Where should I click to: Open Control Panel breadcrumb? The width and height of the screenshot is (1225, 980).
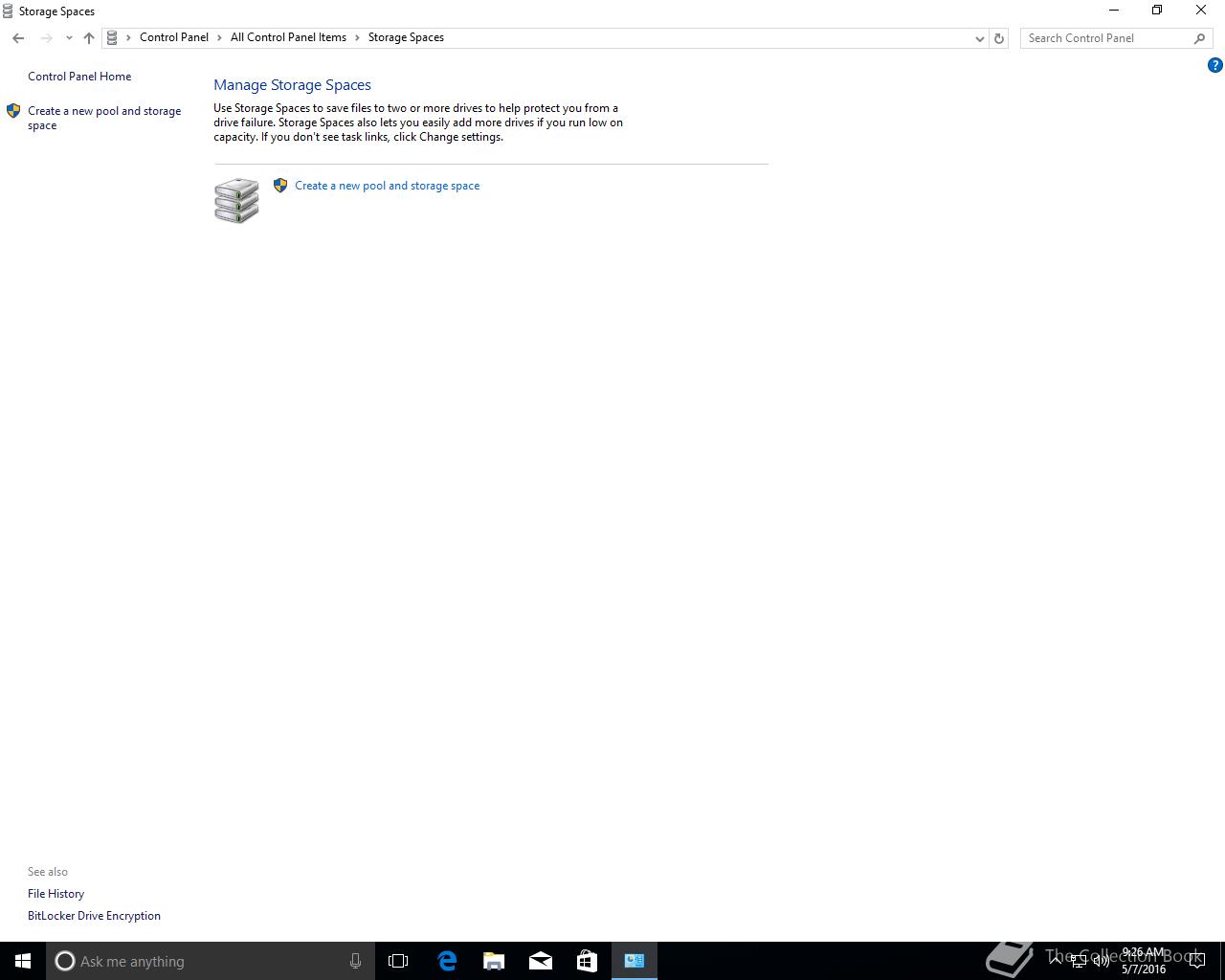pos(174,37)
